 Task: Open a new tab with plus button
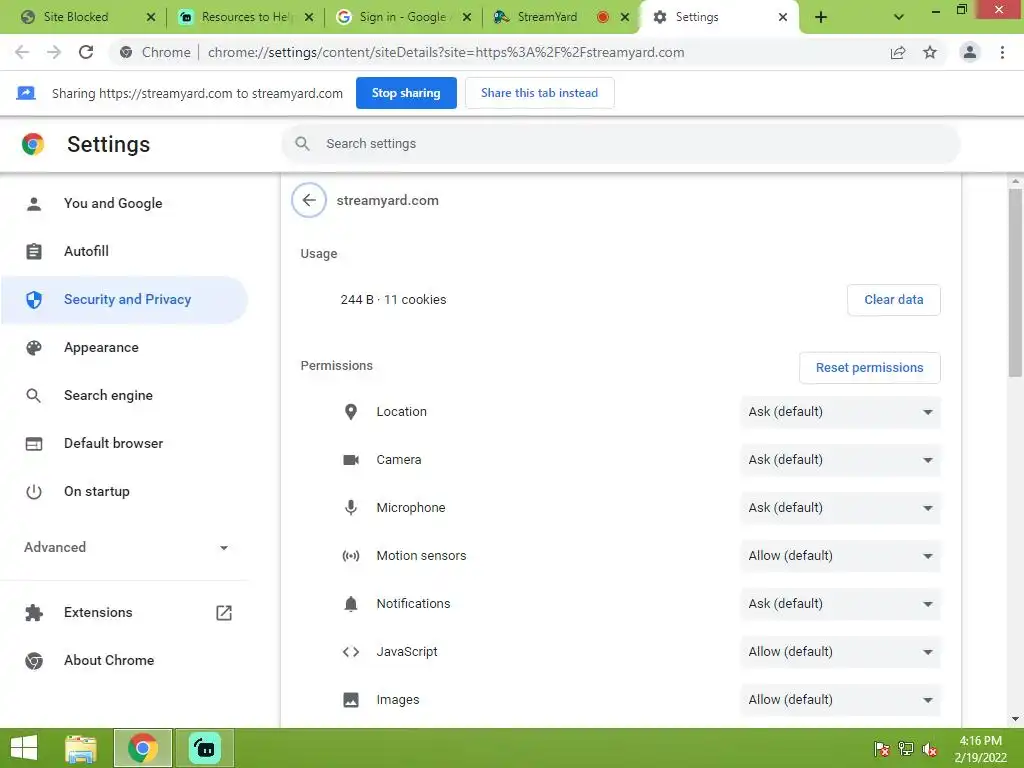tap(821, 17)
